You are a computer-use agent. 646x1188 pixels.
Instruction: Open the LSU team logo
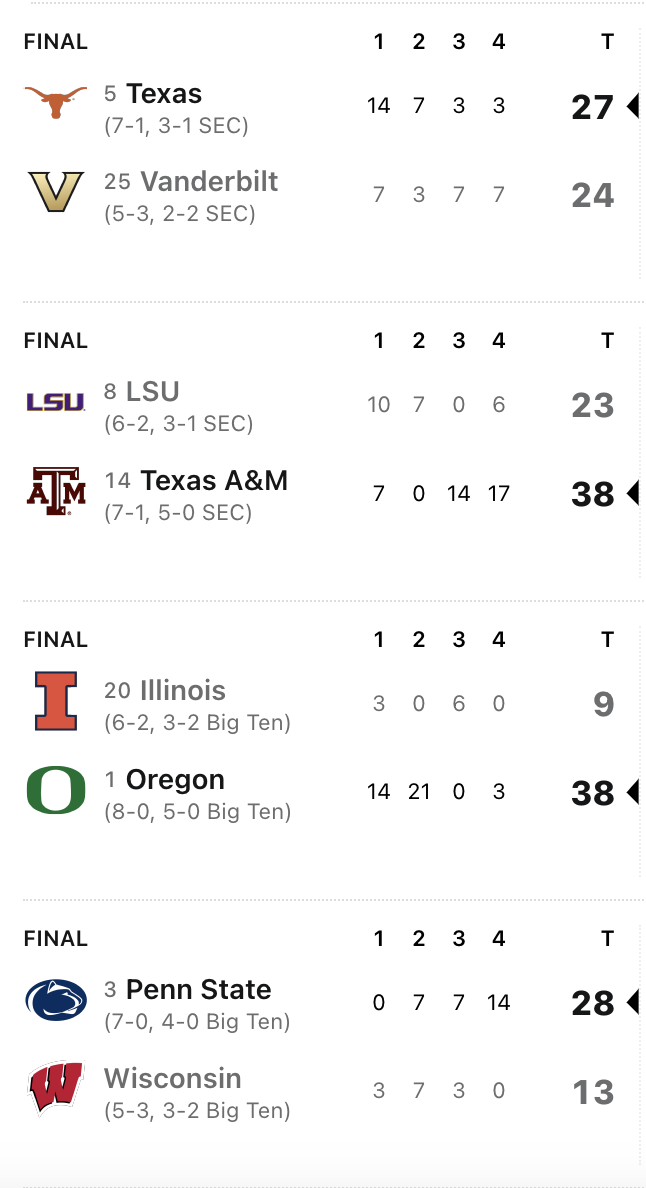tap(56, 402)
